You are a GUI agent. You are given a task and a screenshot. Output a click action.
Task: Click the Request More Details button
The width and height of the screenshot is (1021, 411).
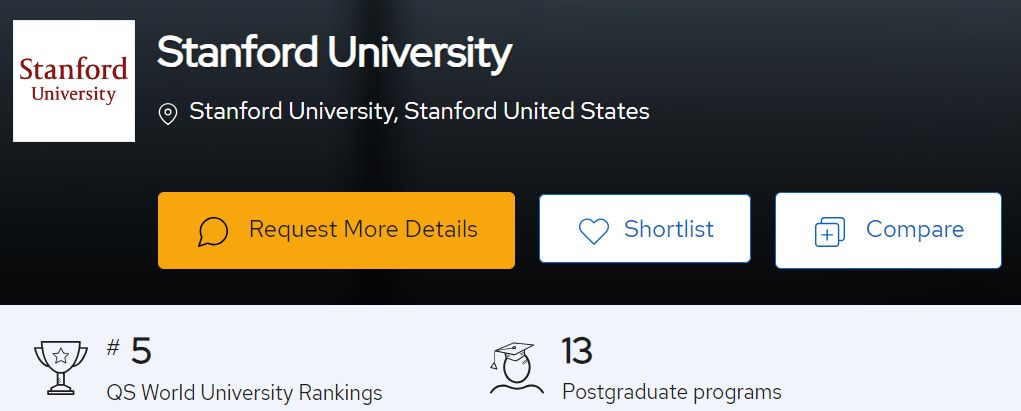point(336,230)
